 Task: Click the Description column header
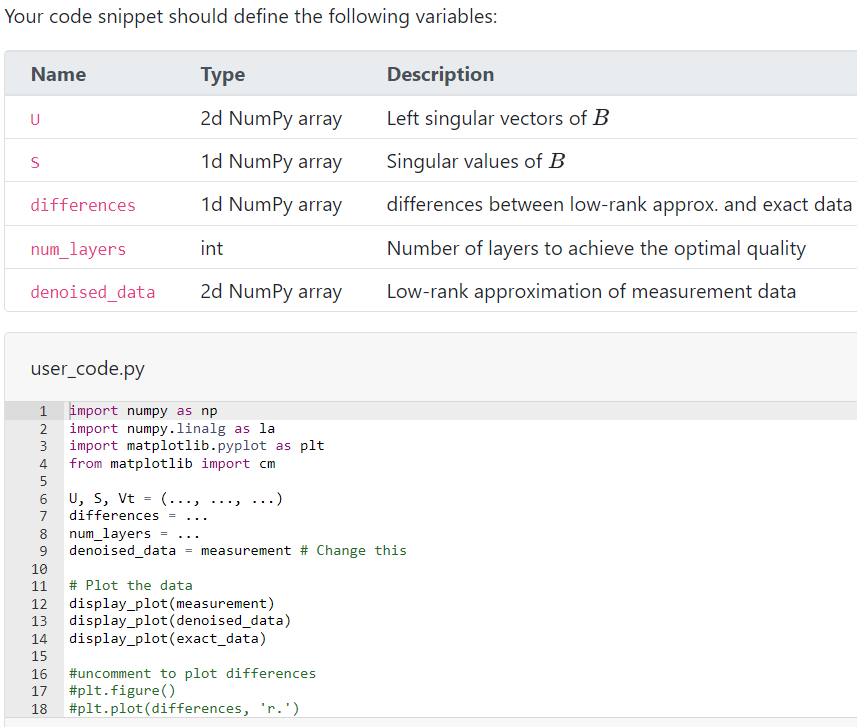(x=440, y=74)
